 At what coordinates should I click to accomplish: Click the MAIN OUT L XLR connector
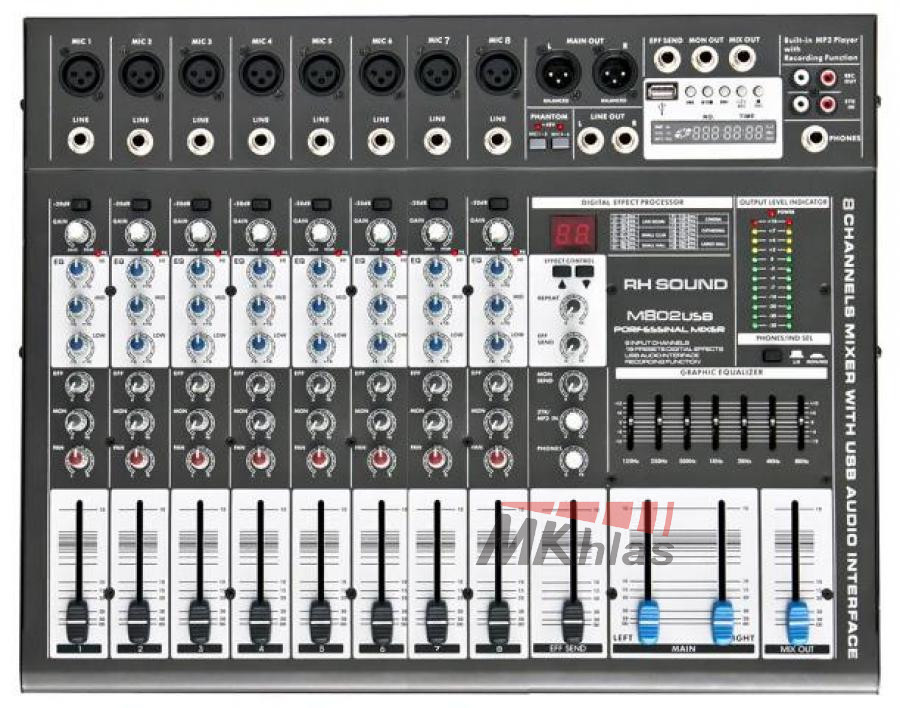558,73
